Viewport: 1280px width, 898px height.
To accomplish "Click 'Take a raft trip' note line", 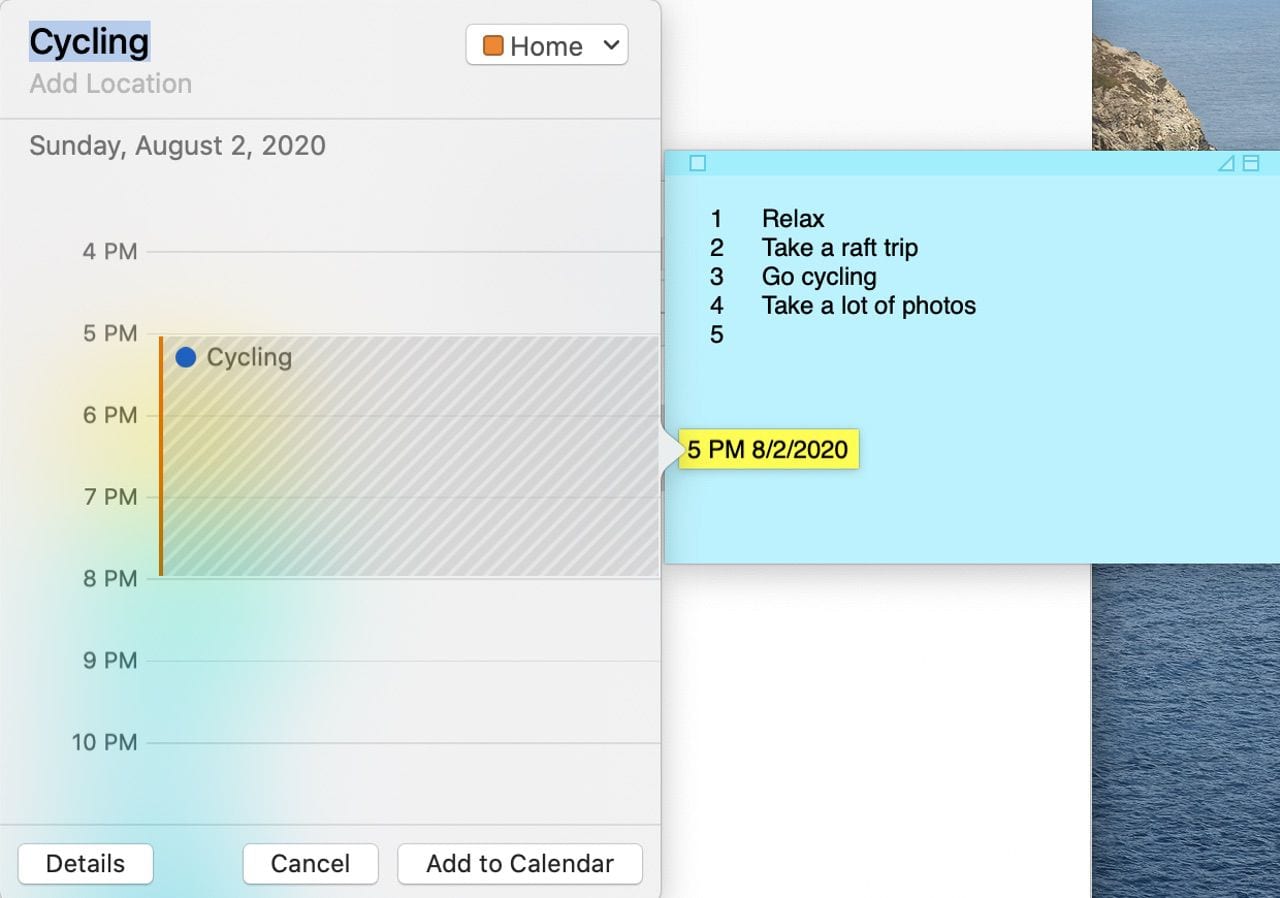I will point(839,248).
